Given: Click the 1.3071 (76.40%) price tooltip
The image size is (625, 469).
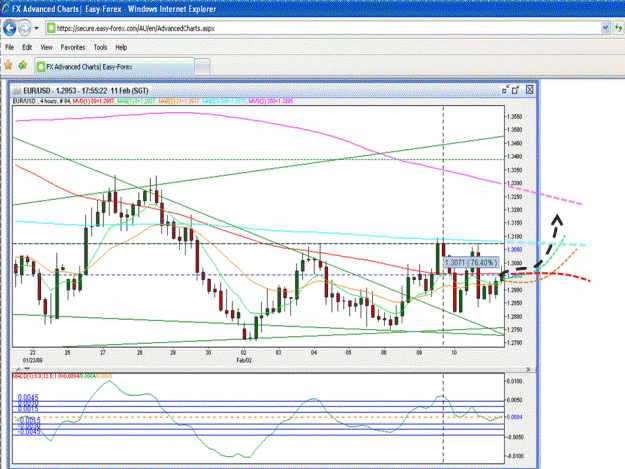Looking at the screenshot, I should click(x=471, y=263).
